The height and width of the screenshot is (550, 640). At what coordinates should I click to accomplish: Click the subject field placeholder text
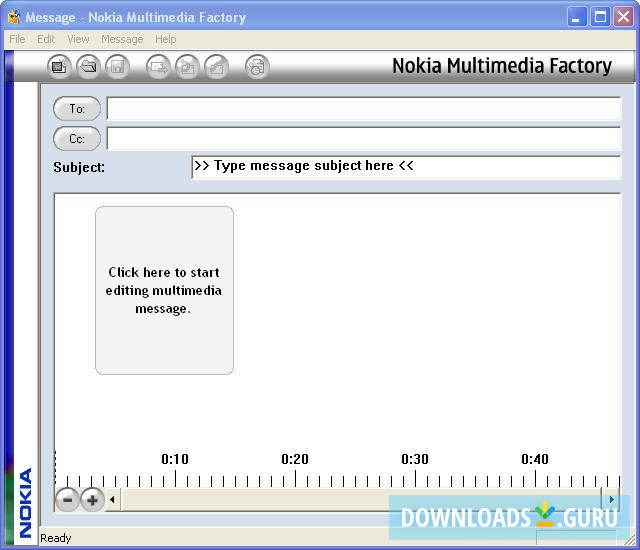[304, 166]
